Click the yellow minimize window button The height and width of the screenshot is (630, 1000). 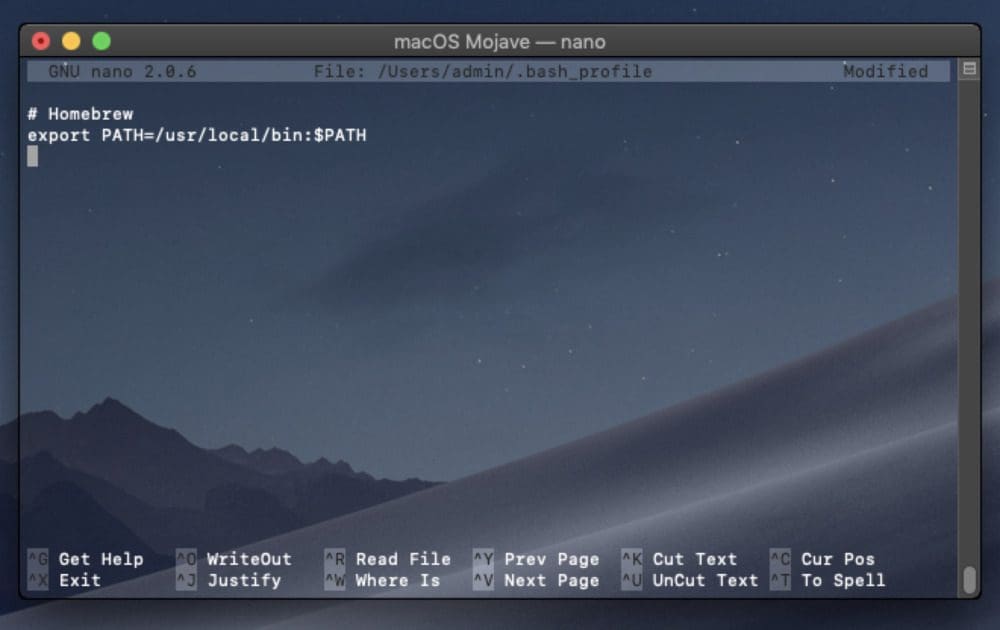click(x=71, y=41)
